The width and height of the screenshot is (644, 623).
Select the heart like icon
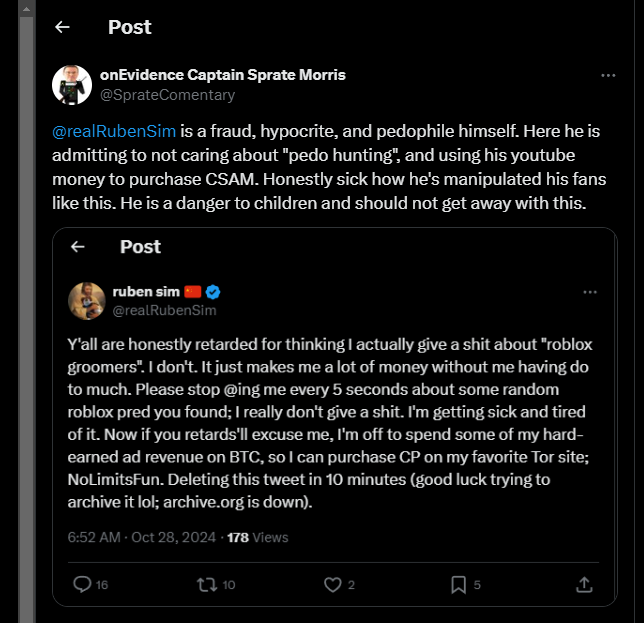click(x=333, y=584)
